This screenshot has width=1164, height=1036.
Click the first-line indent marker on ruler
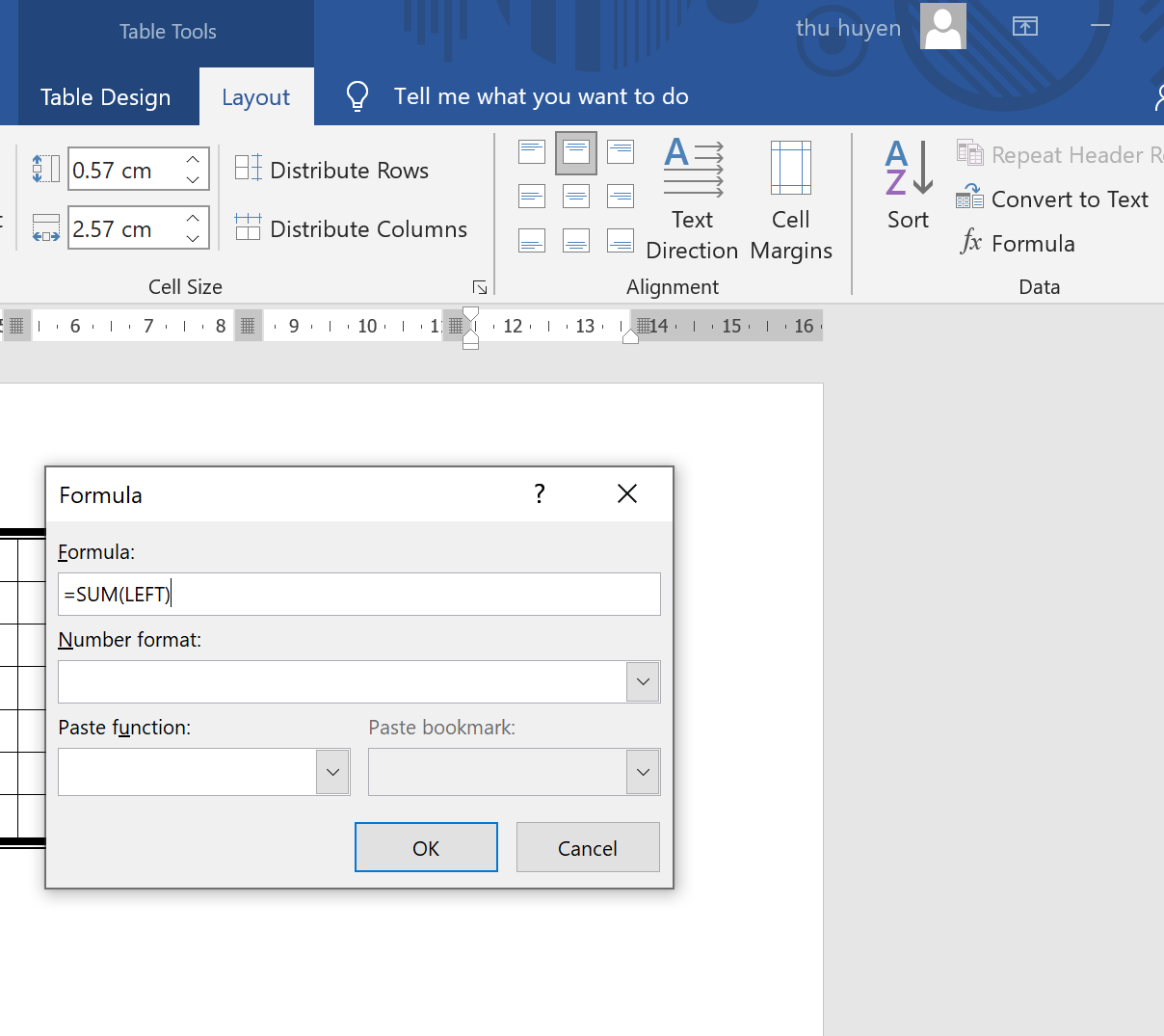[470, 314]
